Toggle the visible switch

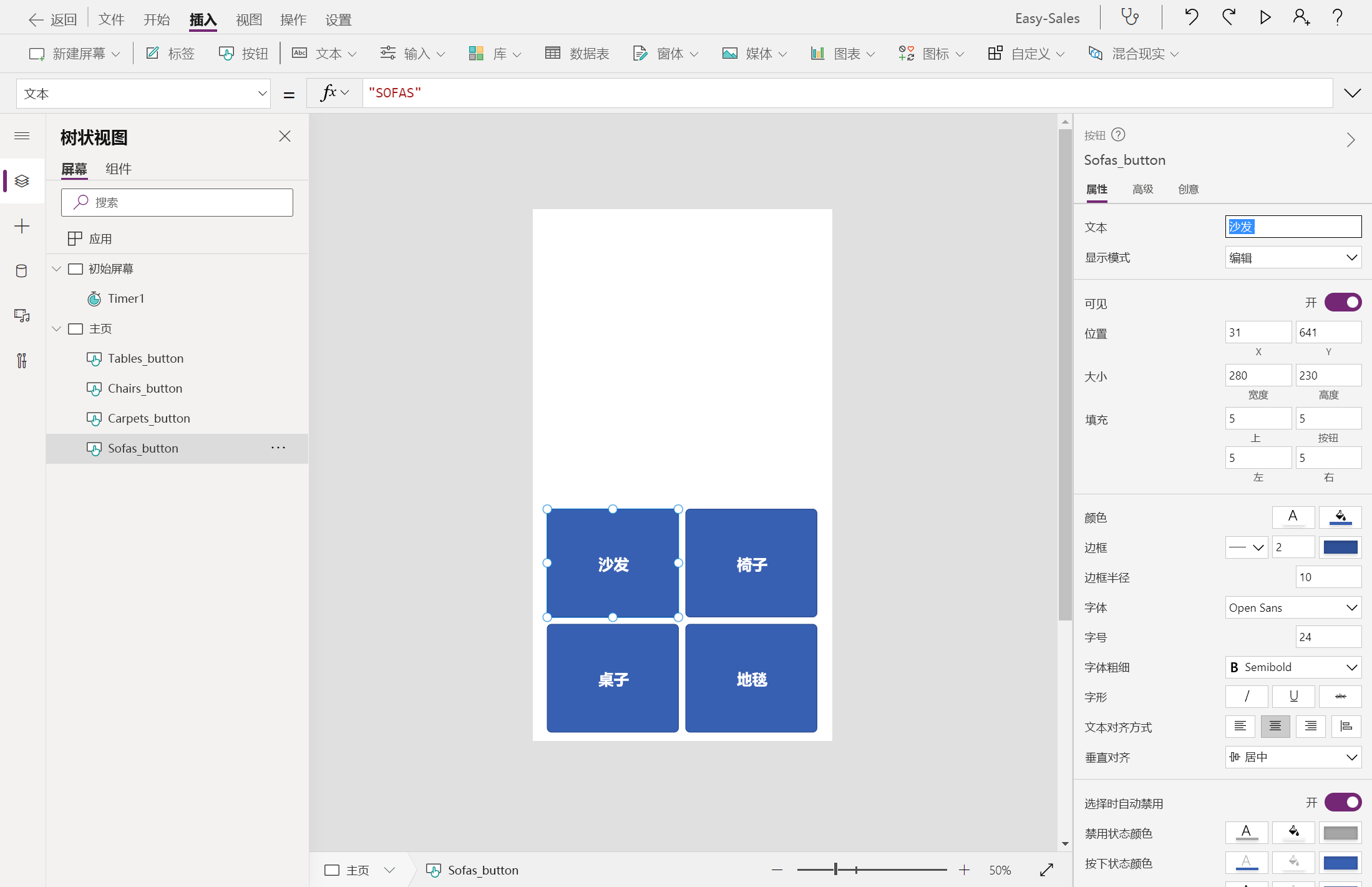pyautogui.click(x=1343, y=303)
